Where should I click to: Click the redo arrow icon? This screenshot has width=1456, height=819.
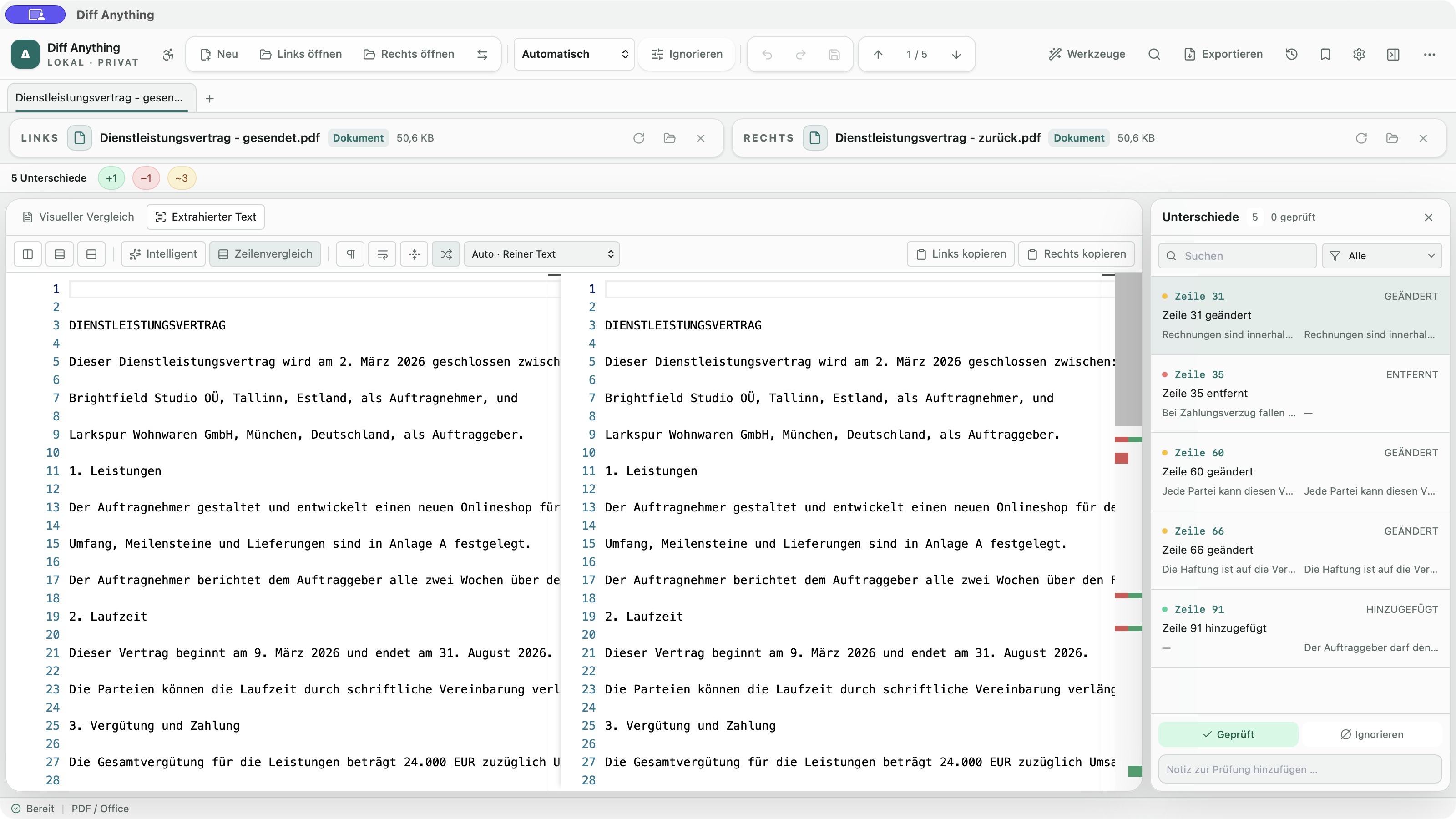point(801,54)
